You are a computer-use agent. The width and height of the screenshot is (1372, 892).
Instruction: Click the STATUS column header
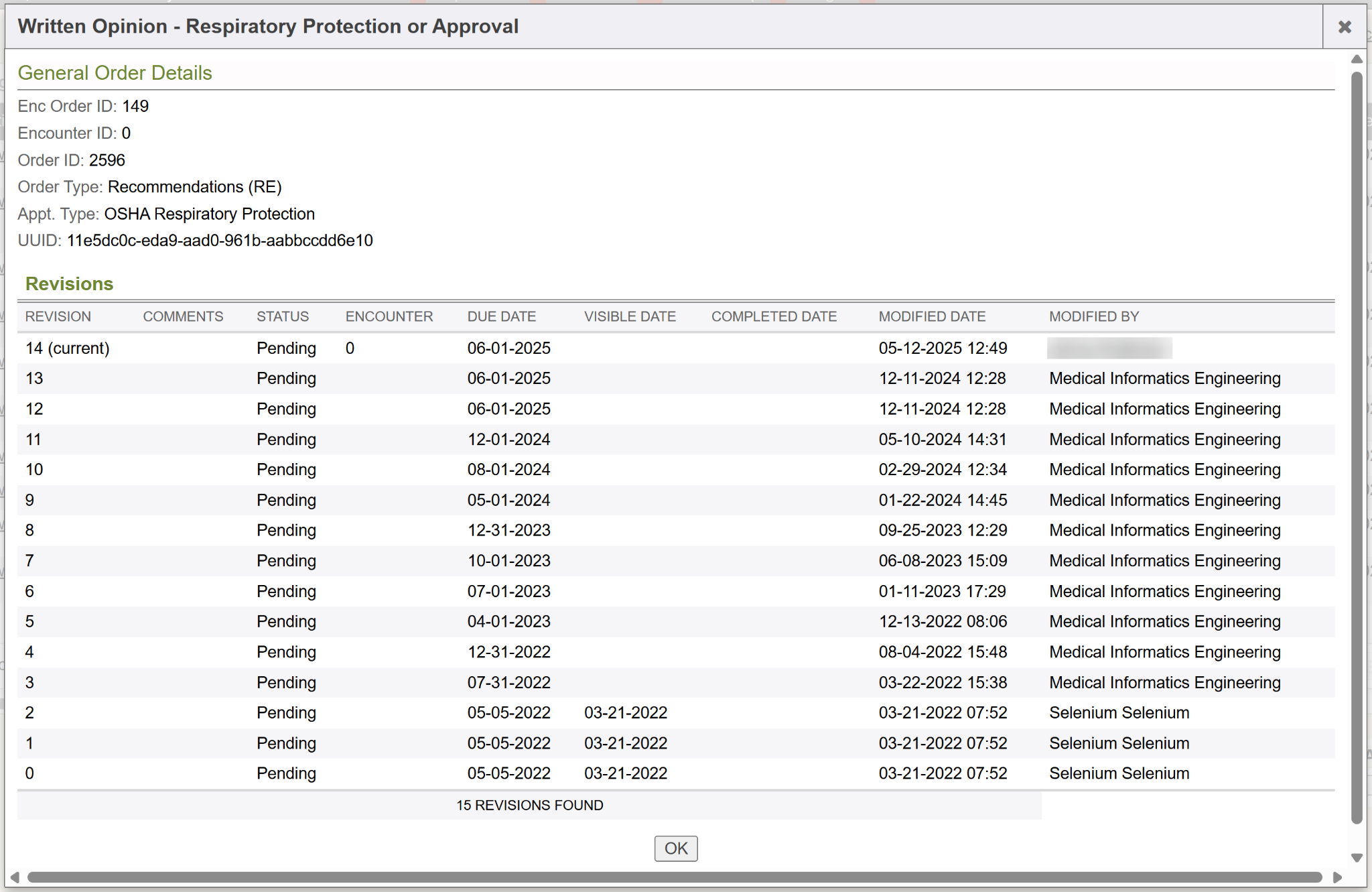(283, 316)
